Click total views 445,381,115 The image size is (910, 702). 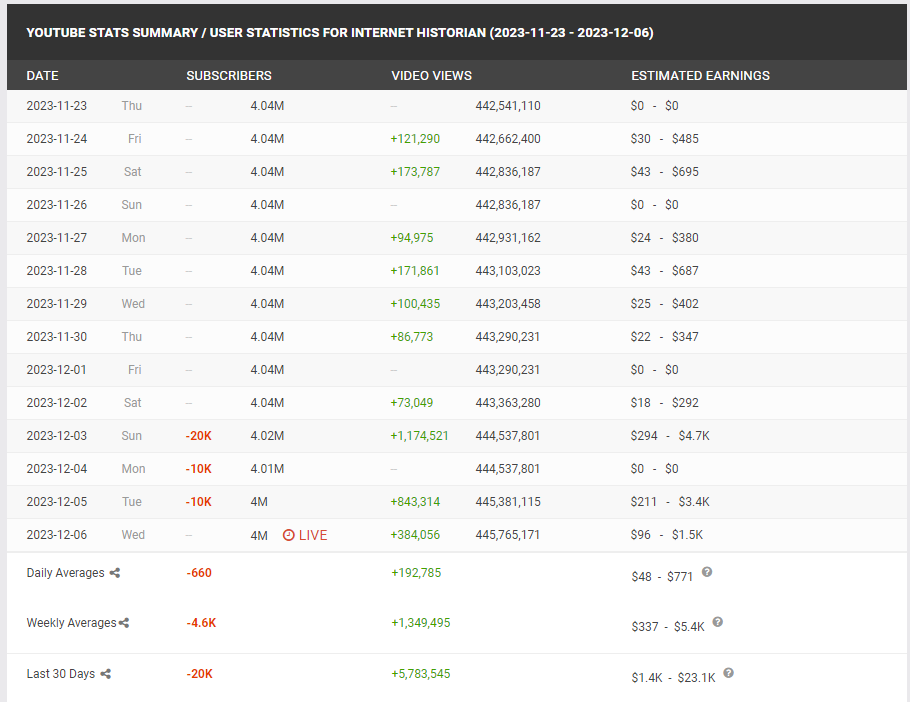(x=508, y=502)
